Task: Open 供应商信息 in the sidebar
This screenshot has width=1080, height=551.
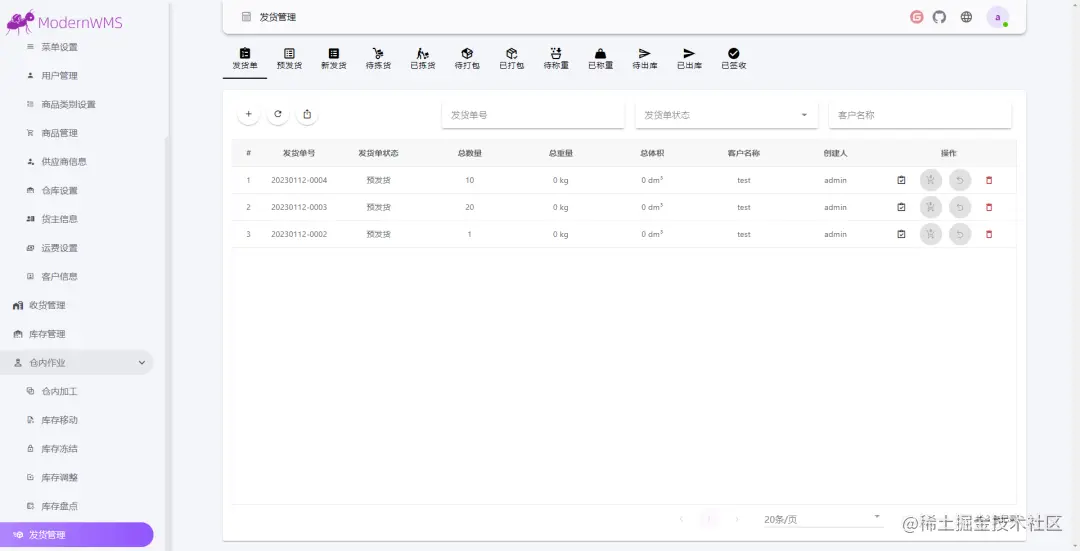Action: (64, 162)
